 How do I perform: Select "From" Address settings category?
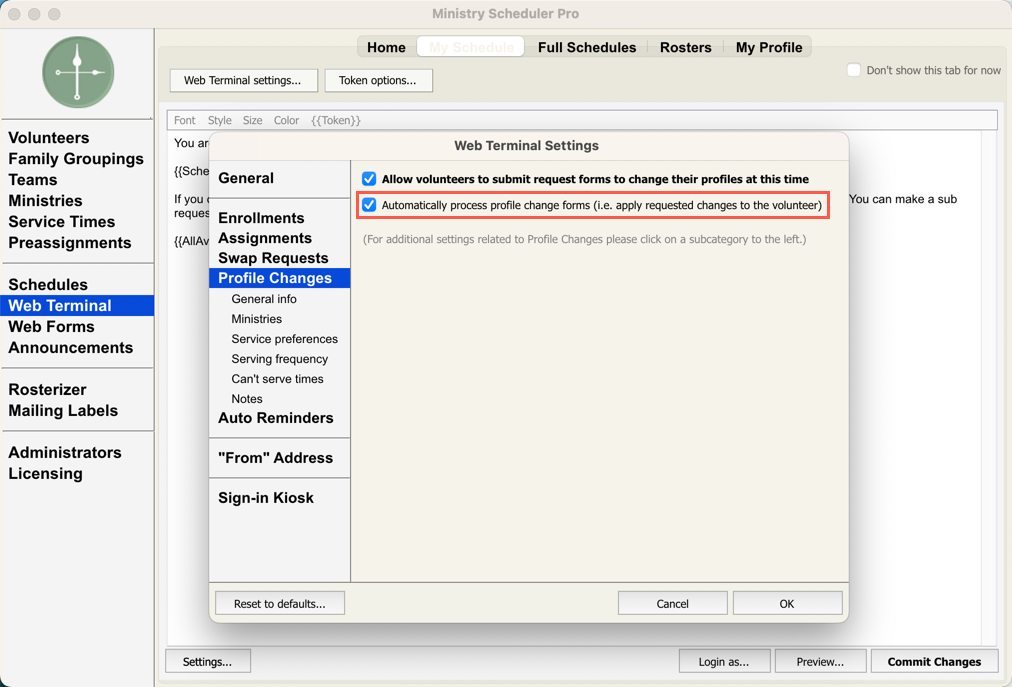[x=279, y=458]
